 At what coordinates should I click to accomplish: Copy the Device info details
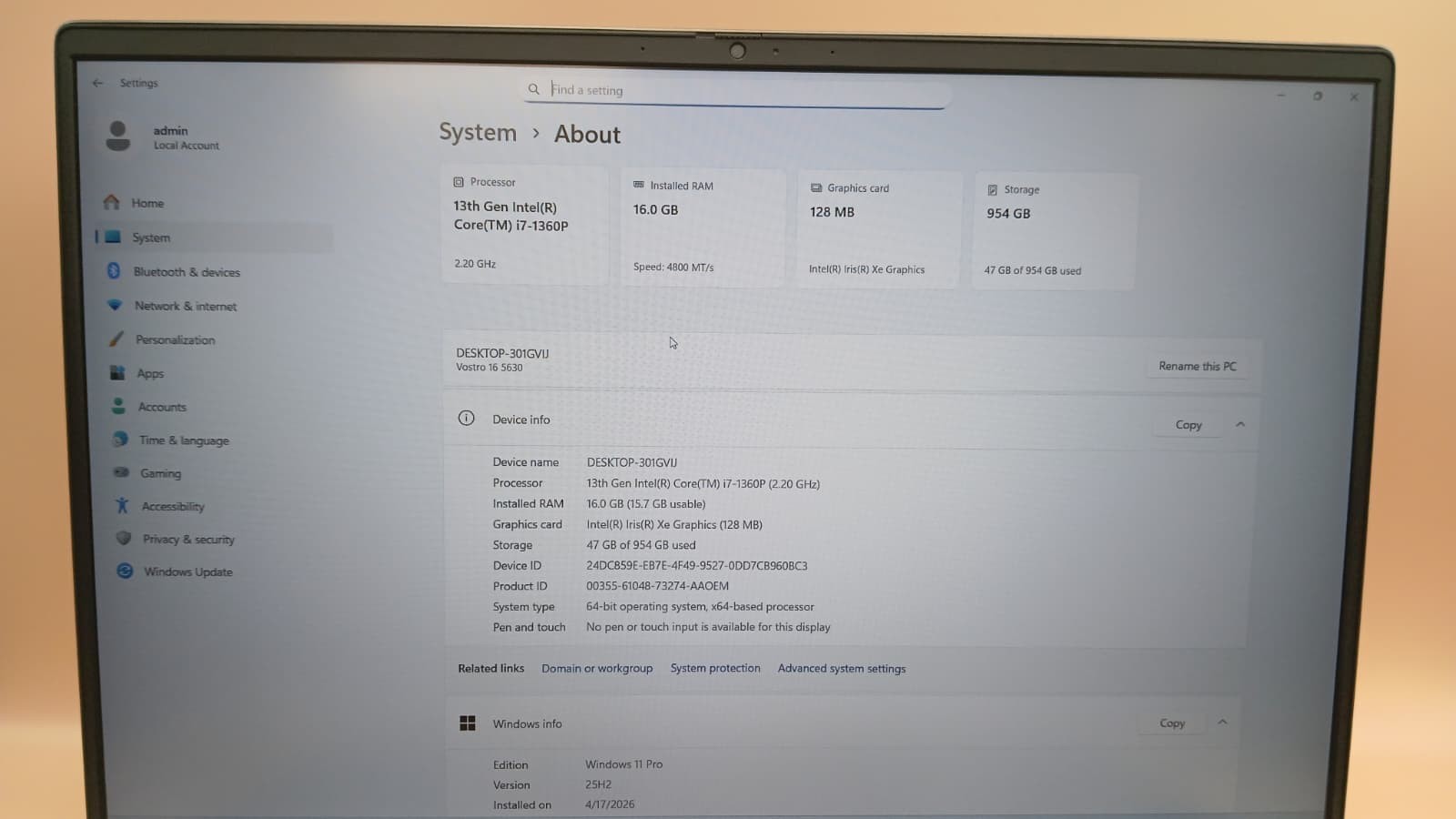pos(1188,425)
